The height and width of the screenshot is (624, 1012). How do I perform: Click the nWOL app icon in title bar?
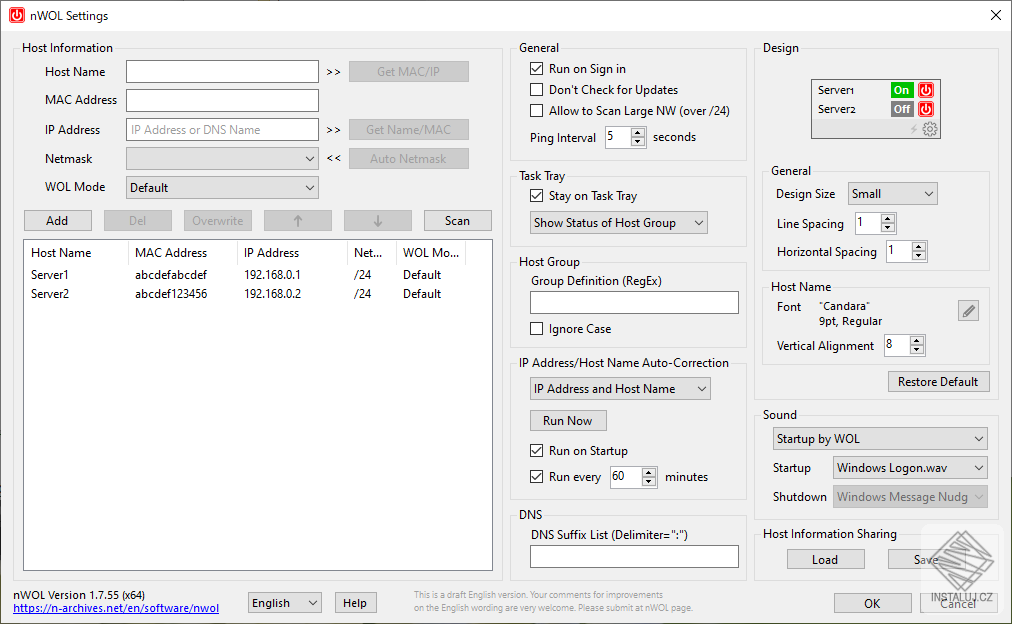(x=17, y=15)
